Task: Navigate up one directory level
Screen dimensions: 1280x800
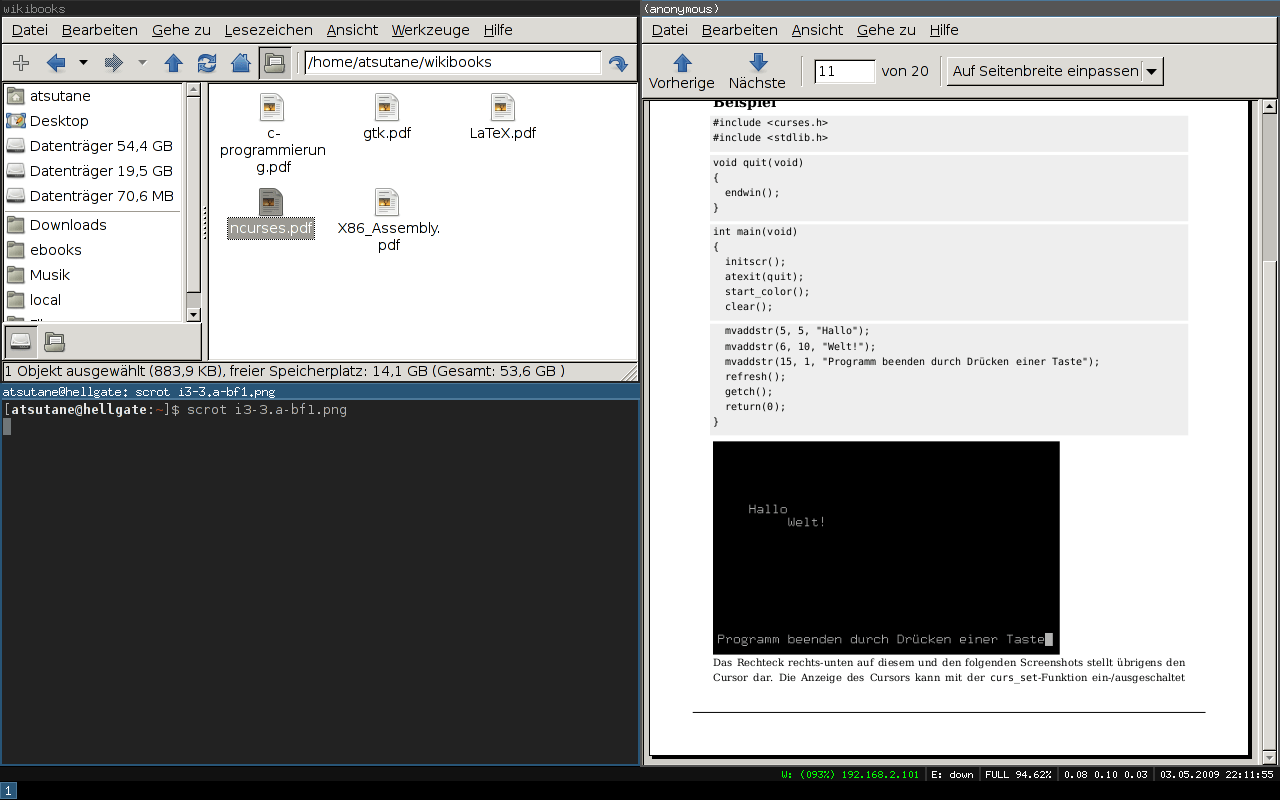Action: pos(172,62)
